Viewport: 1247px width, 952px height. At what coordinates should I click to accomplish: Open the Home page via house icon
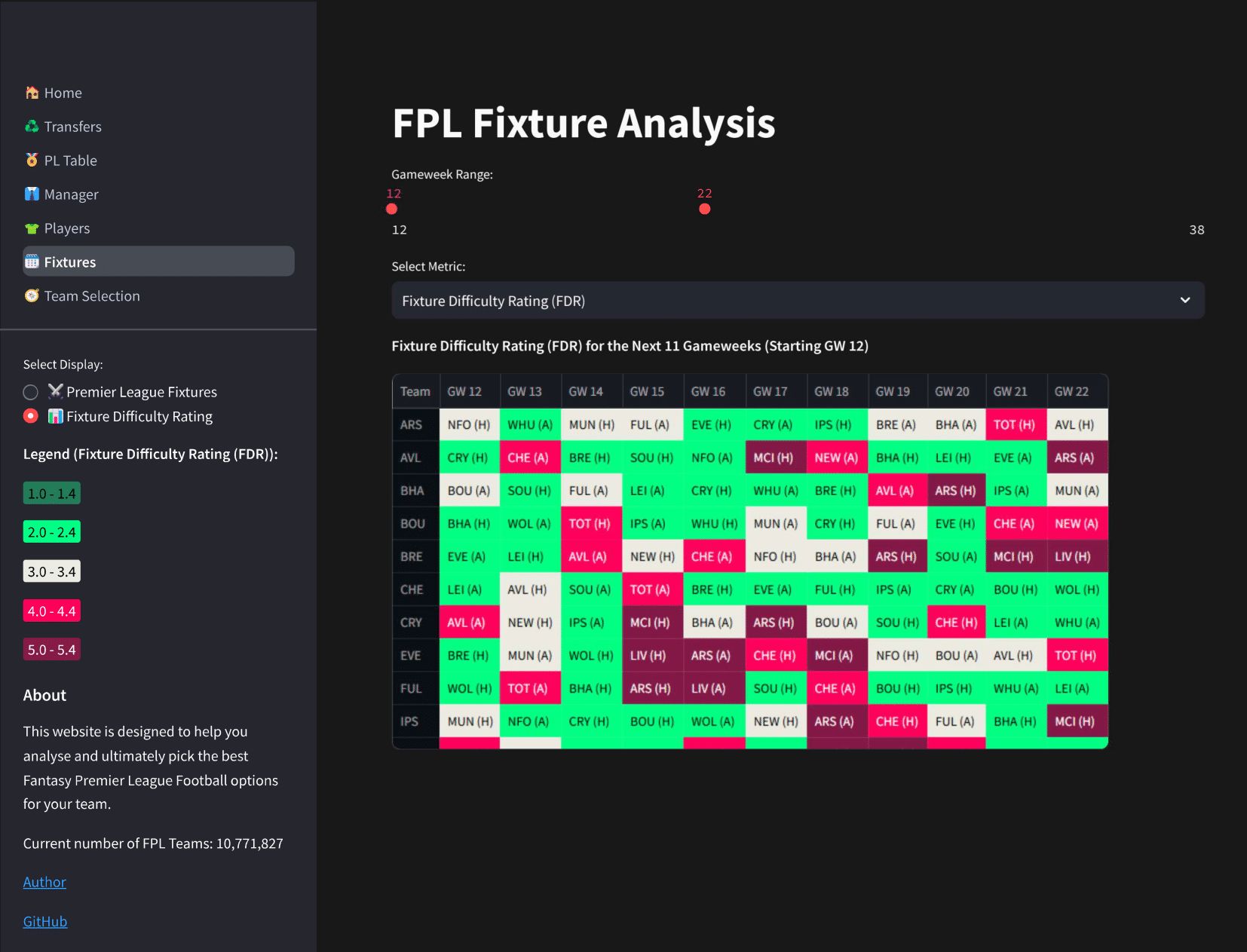(x=32, y=92)
